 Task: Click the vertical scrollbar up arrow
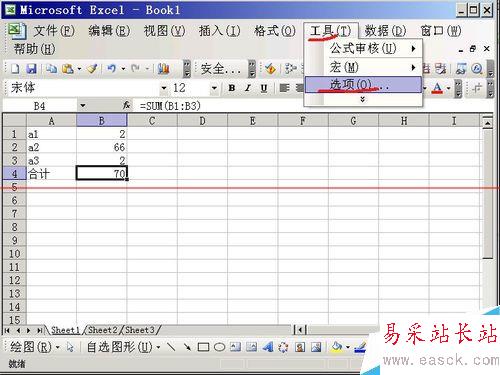(488, 123)
